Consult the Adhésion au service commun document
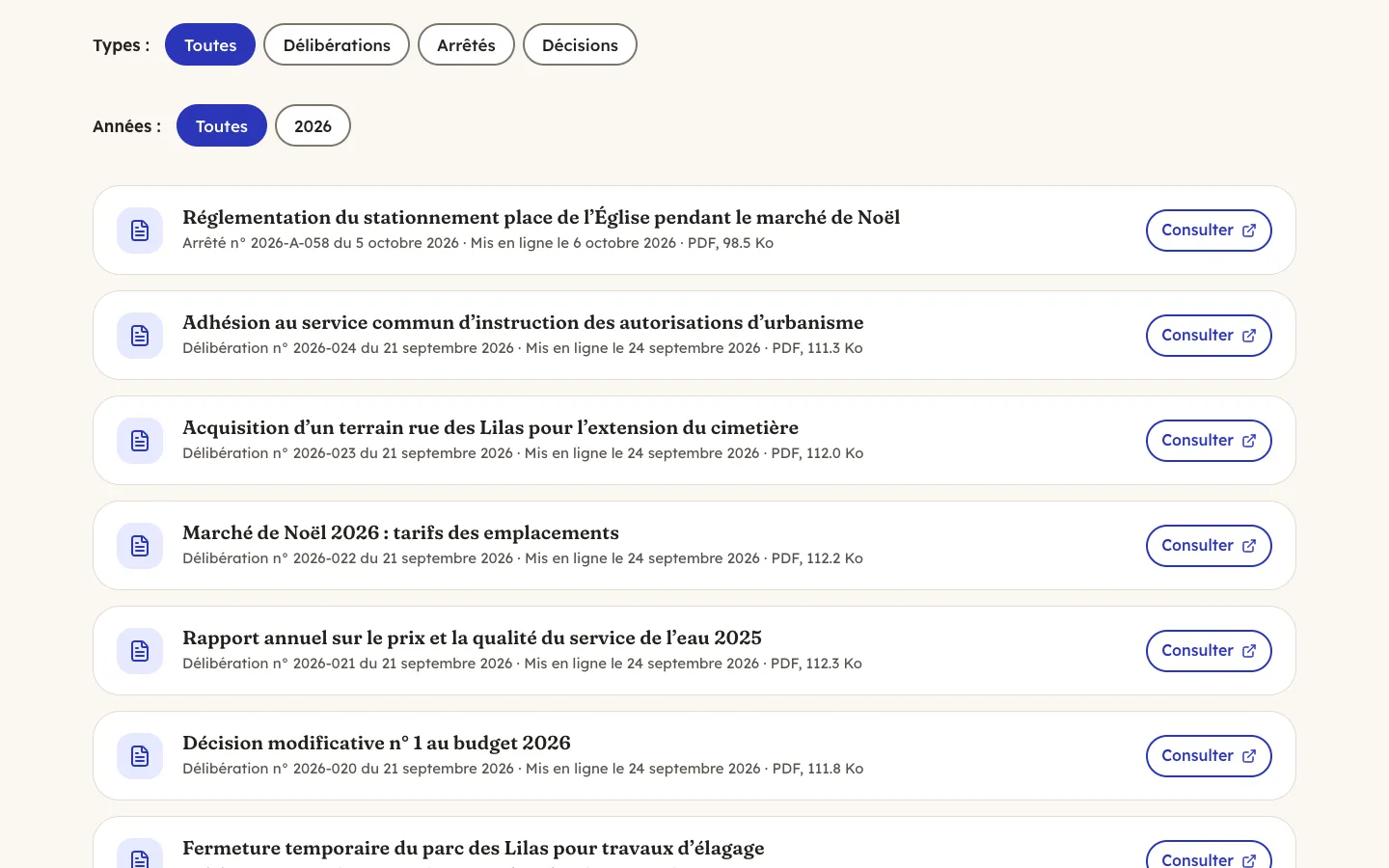This screenshot has width=1389, height=868. tap(1209, 336)
